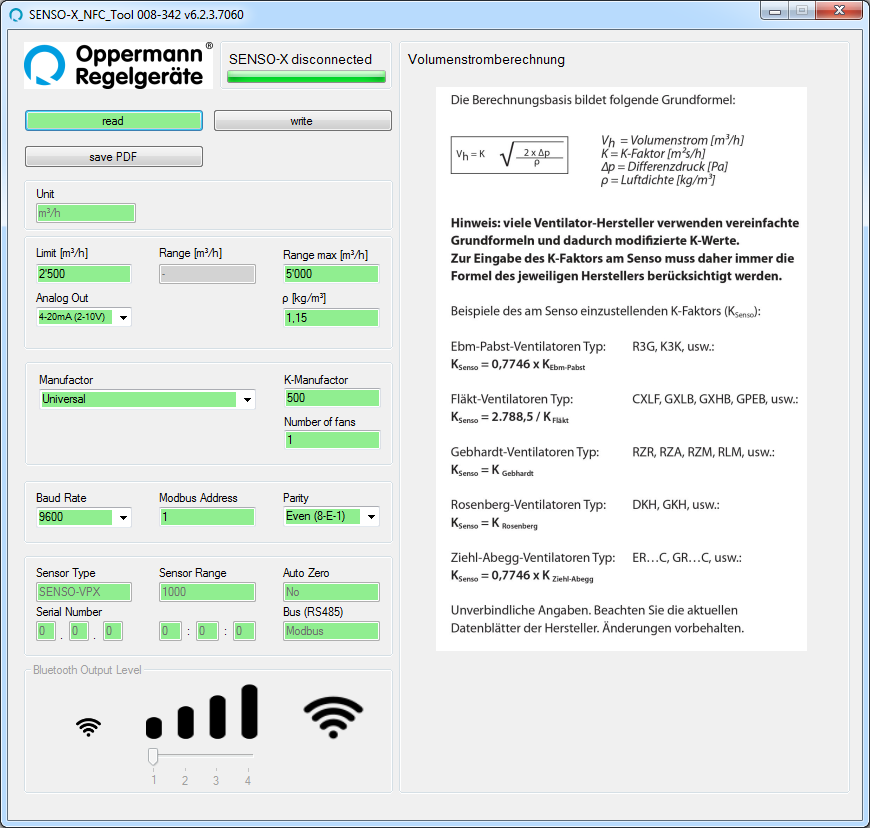Viewport: 870px width, 828px height.
Task: Click the Modbus Address field
Action: coord(207,517)
